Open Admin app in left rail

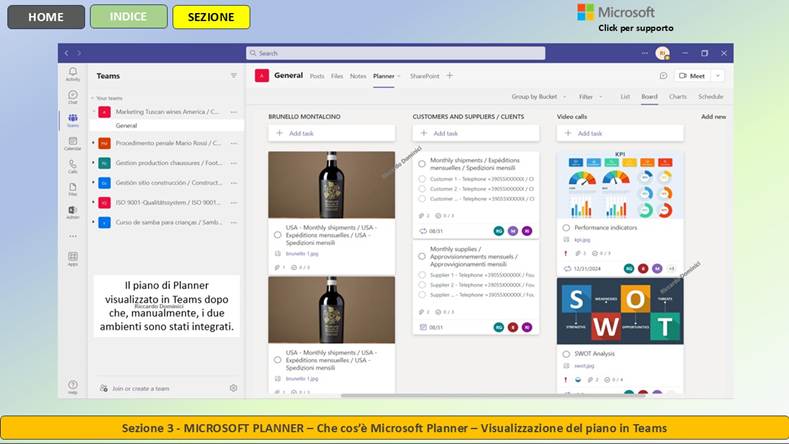tap(73, 212)
